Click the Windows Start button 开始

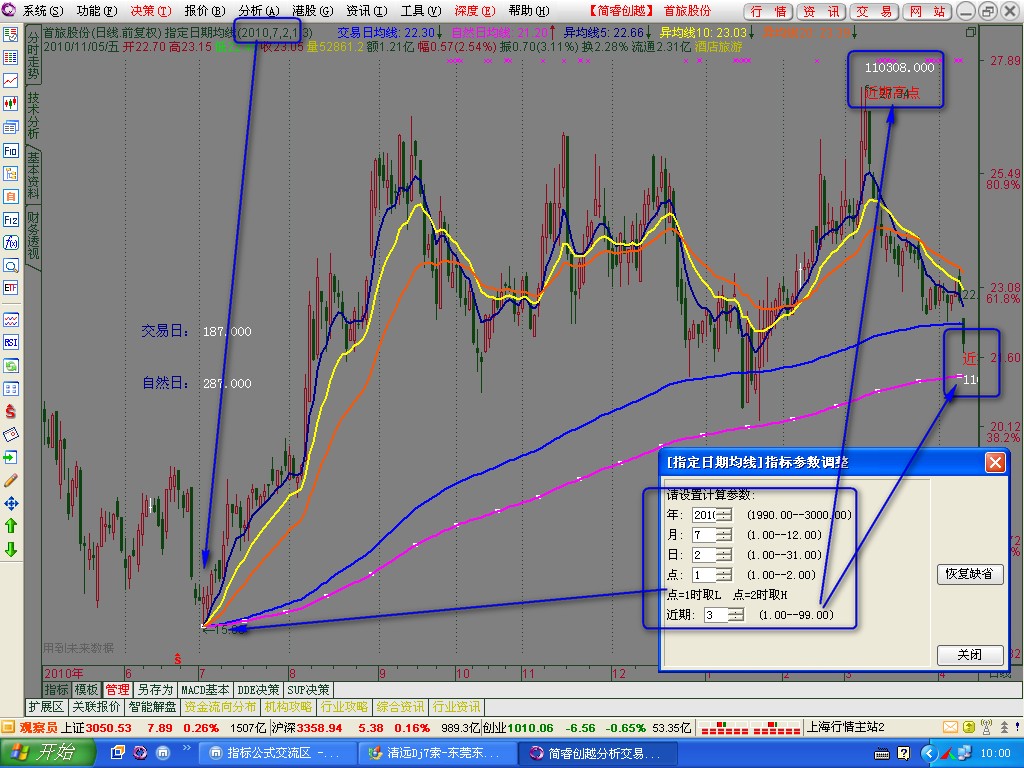pos(46,753)
